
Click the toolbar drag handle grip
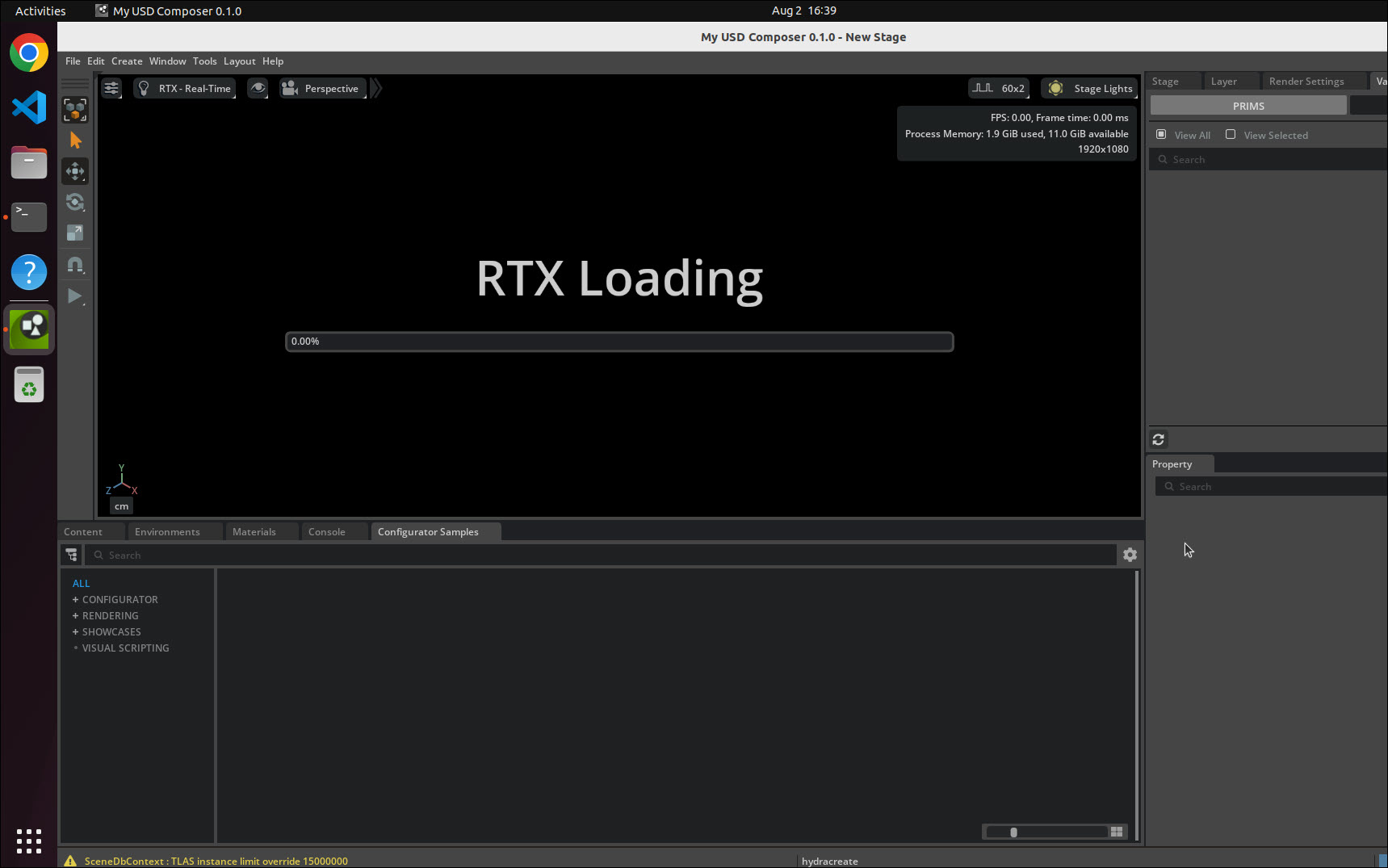(75, 83)
